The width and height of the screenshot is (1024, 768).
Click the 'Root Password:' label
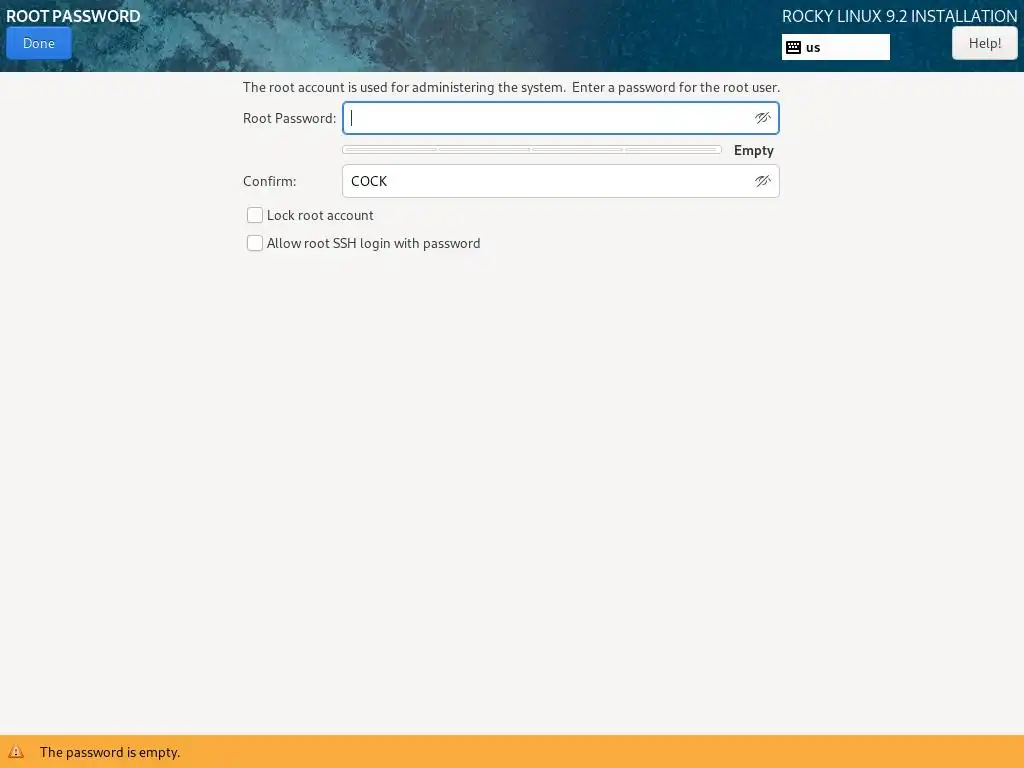(x=289, y=118)
